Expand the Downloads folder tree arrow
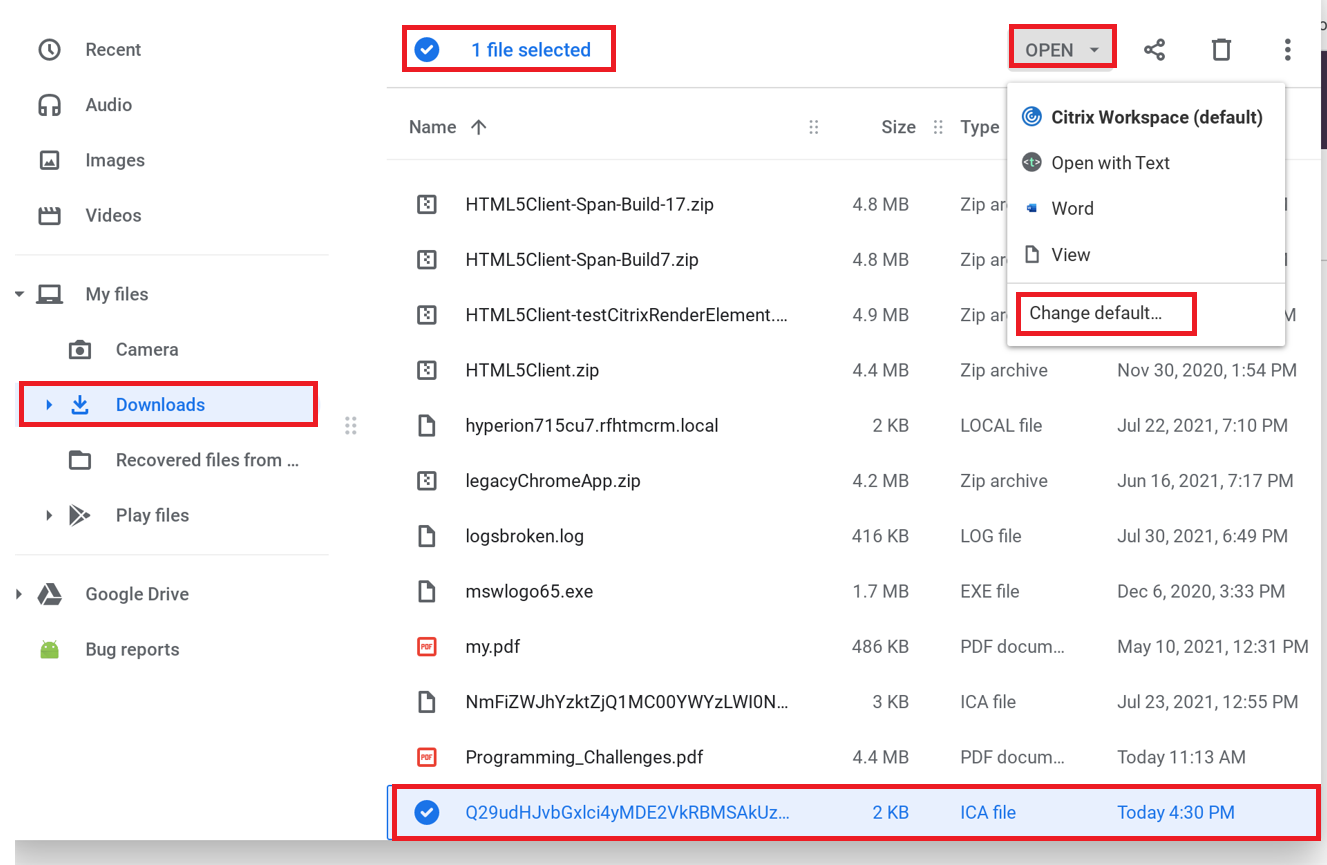Viewport: 1327px width, 865px height. 49,405
